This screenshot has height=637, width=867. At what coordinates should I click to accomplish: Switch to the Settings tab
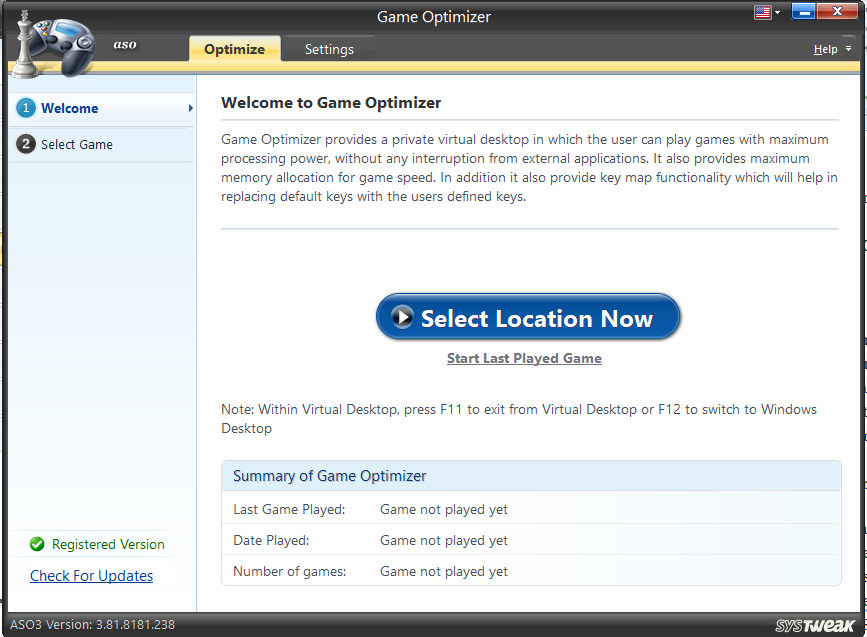(329, 48)
